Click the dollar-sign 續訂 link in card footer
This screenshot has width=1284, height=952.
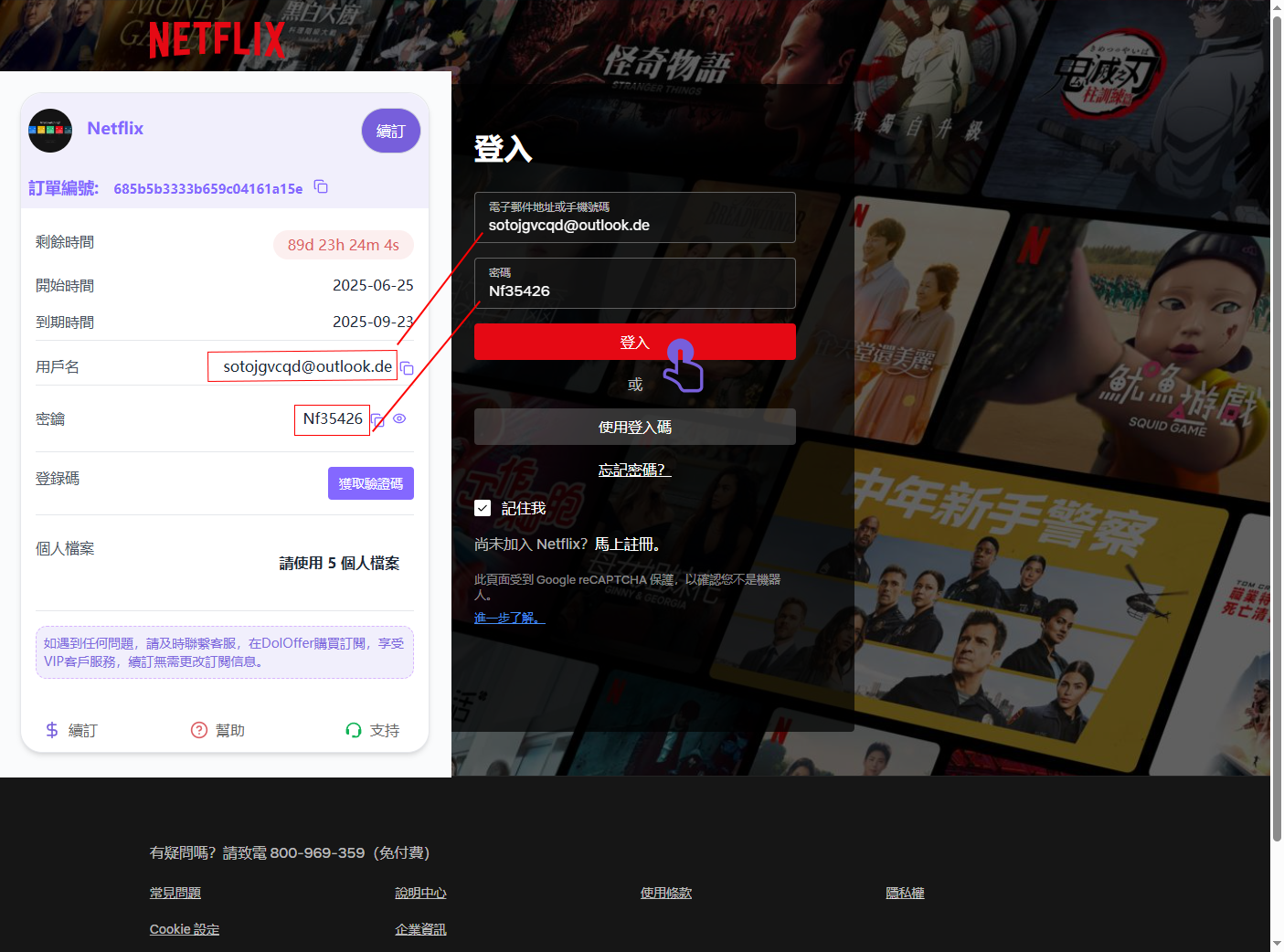coord(71,730)
